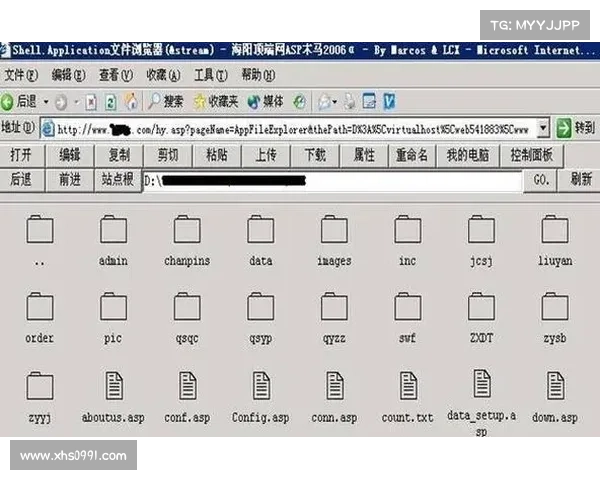Image resolution: width=600 pixels, height=480 pixels.
Task: Click the 转到 (Go) address button
Action: pos(577,128)
